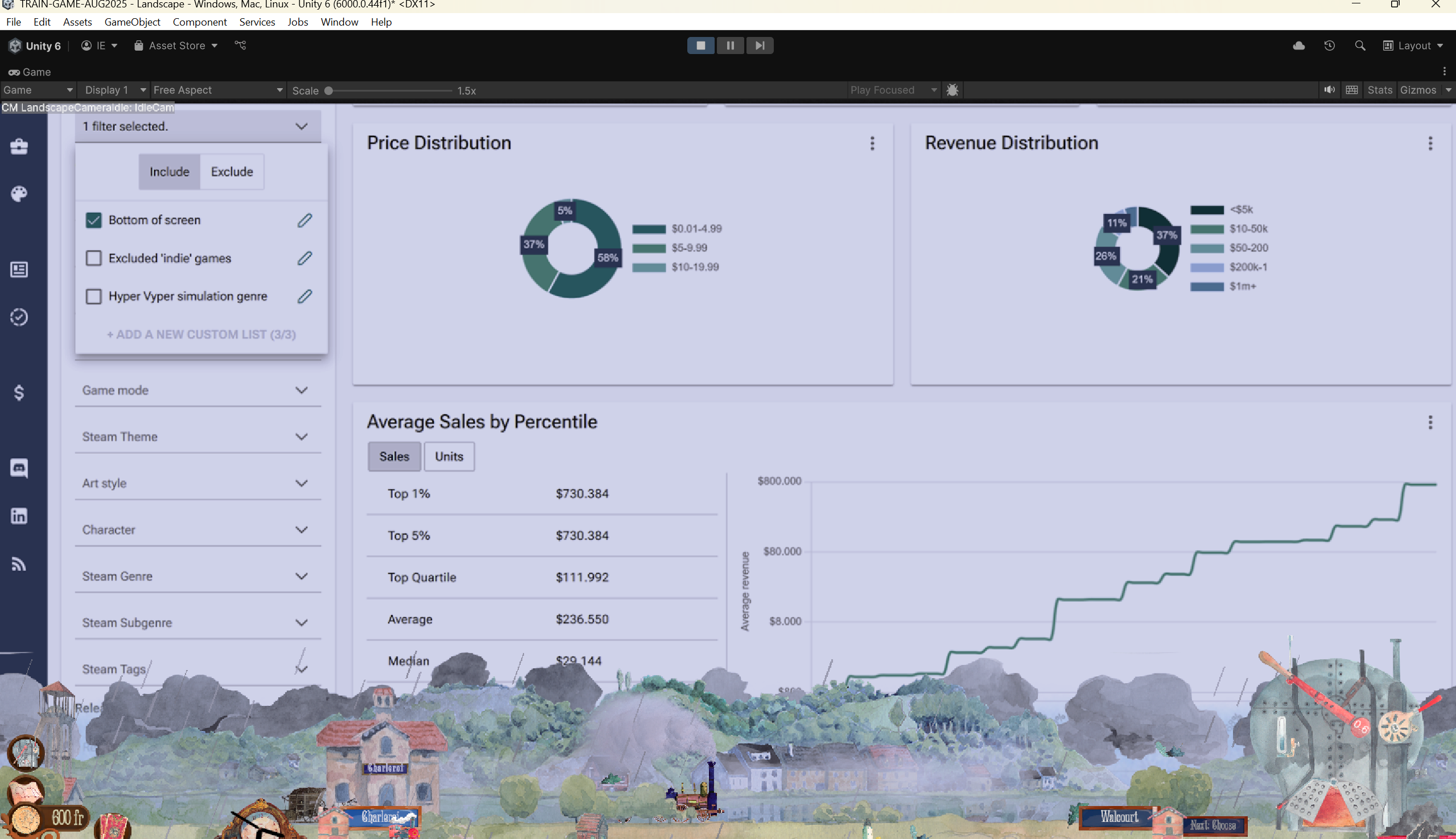Click the $0.01-4.99 legend swatch
Screen dimensions: 1456x839
click(x=649, y=229)
